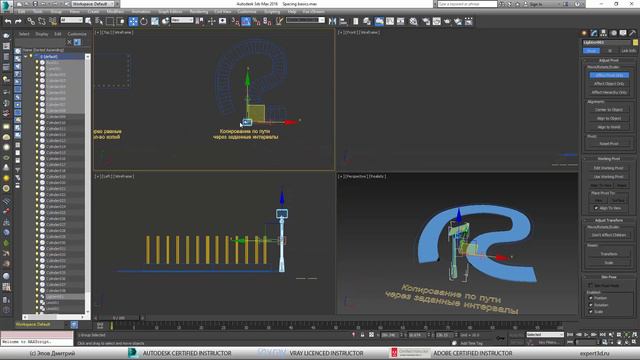Activate the Select and Link tool

coord(31,21)
